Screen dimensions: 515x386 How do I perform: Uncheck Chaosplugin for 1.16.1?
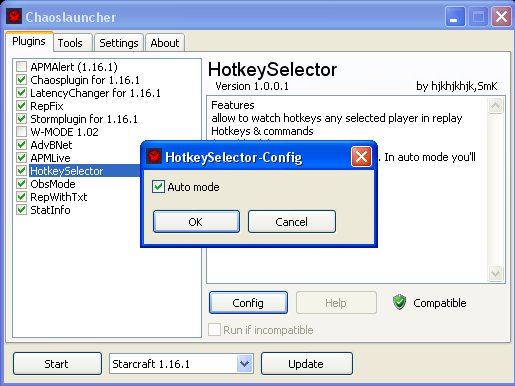point(21,80)
